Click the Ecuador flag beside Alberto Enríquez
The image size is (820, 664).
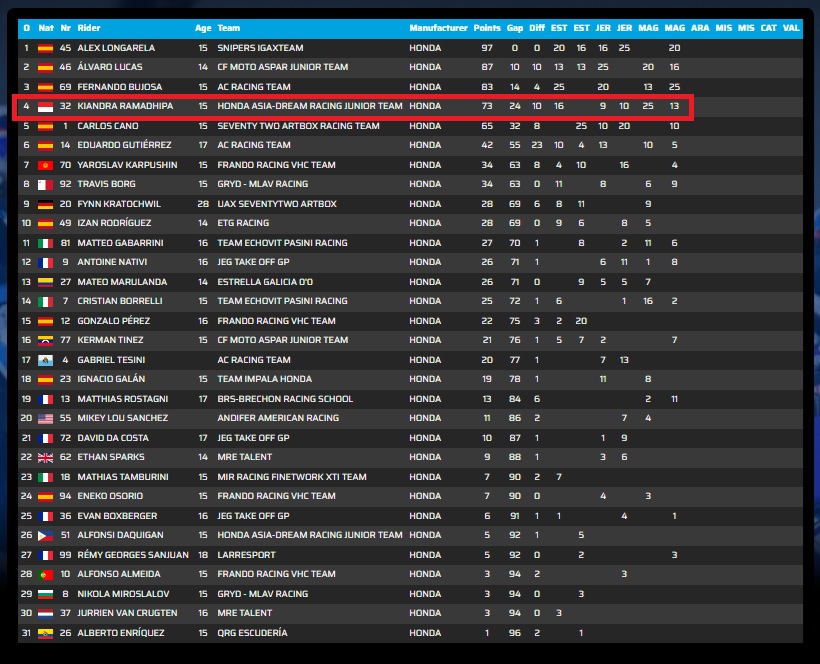tap(45, 633)
